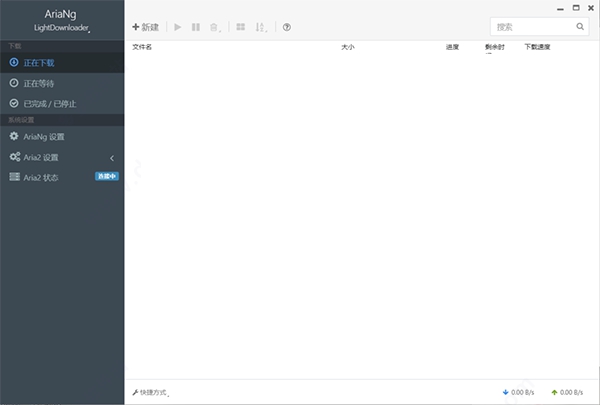Click the 新建 new task button
600x405 pixels.
point(145,27)
